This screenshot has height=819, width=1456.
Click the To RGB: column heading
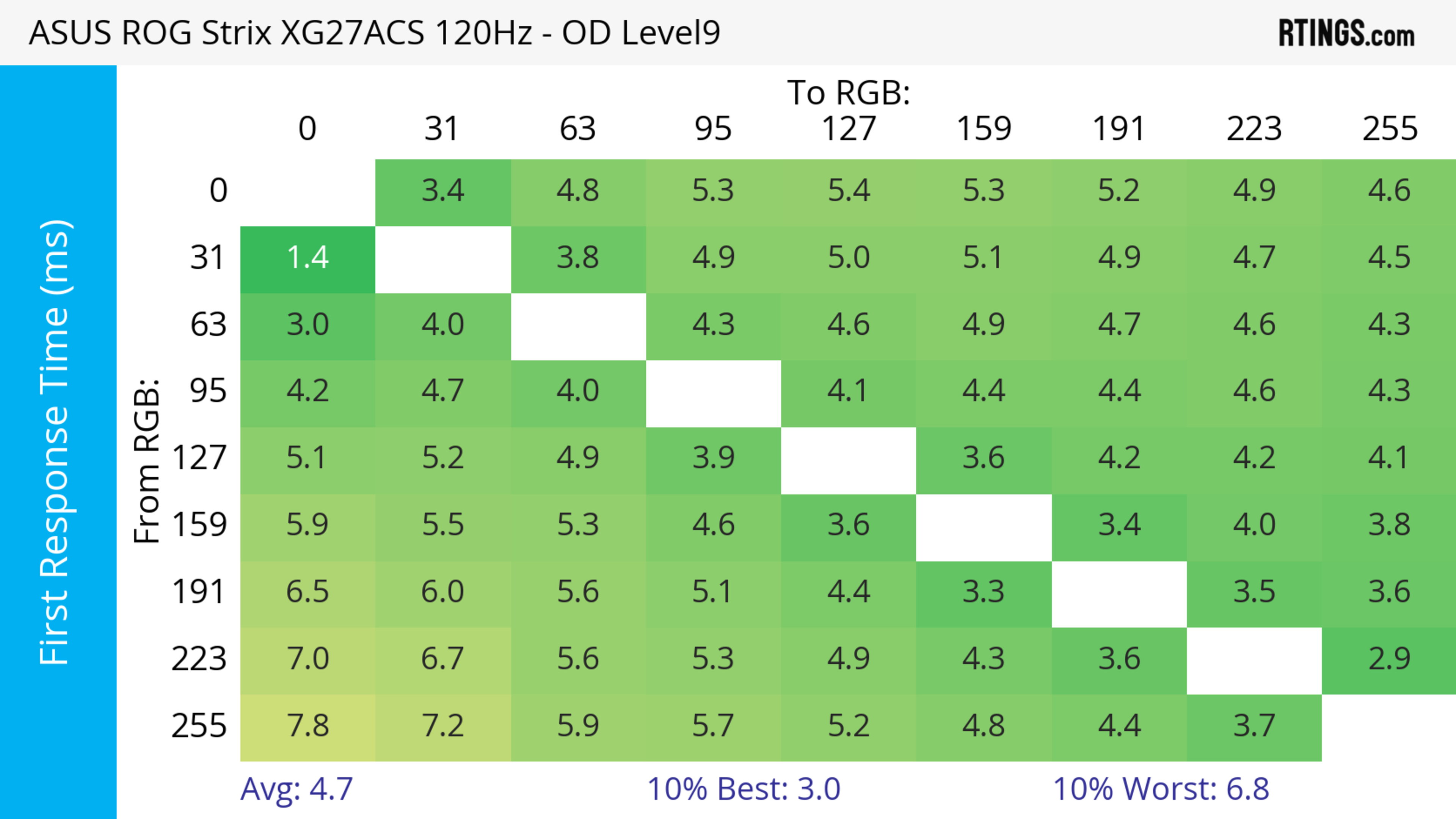(849, 92)
